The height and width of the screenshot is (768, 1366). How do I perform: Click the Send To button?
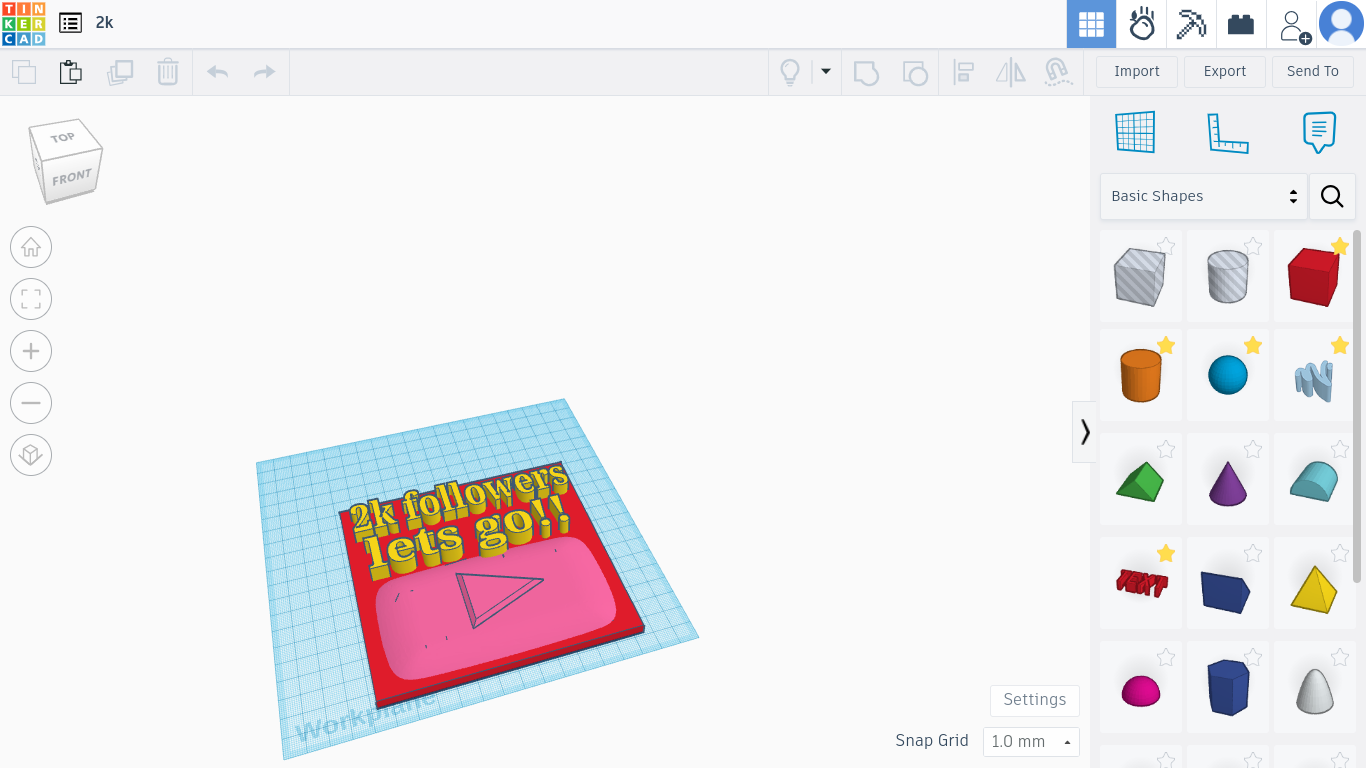tap(1313, 72)
